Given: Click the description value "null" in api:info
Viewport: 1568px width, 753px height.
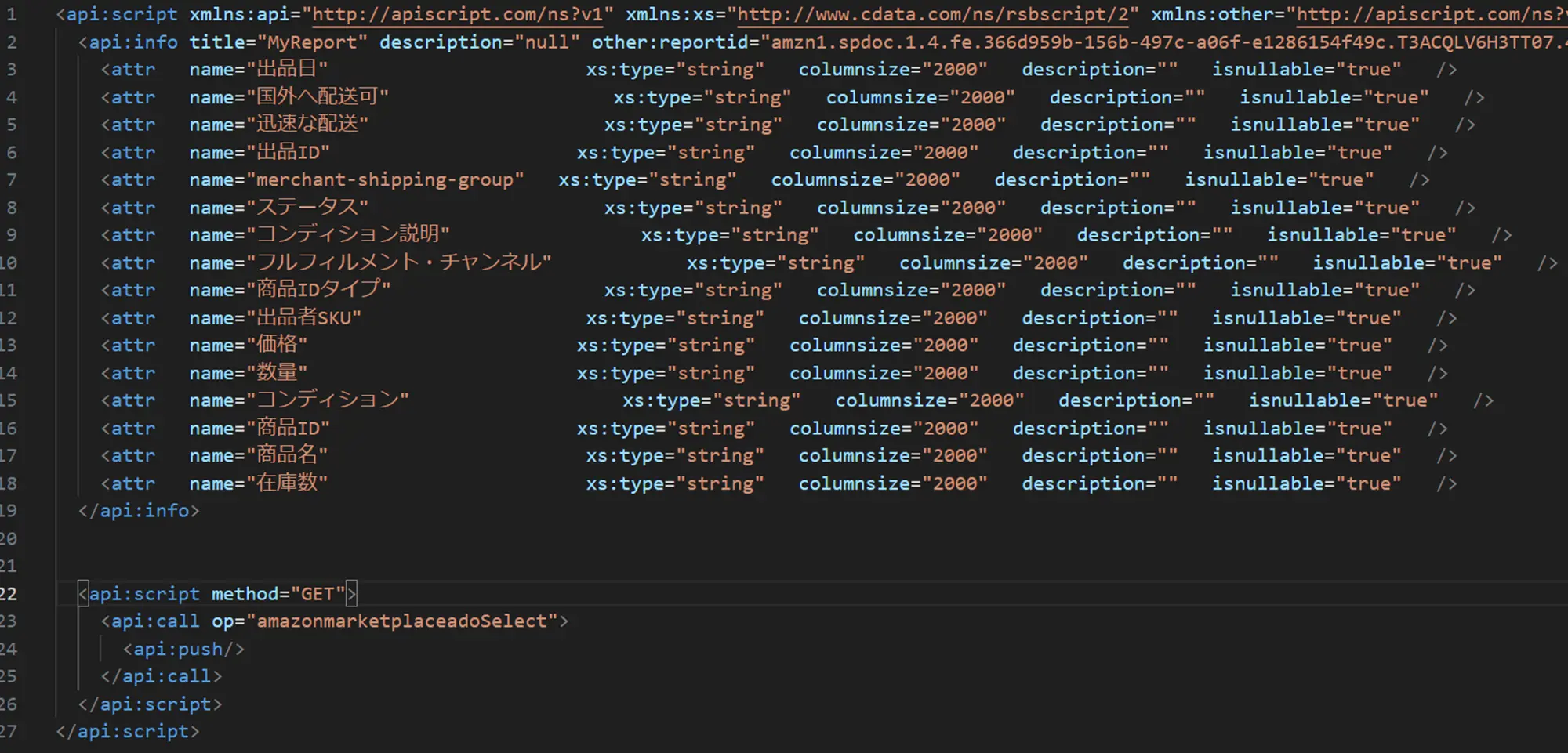Looking at the screenshot, I should click(547, 42).
